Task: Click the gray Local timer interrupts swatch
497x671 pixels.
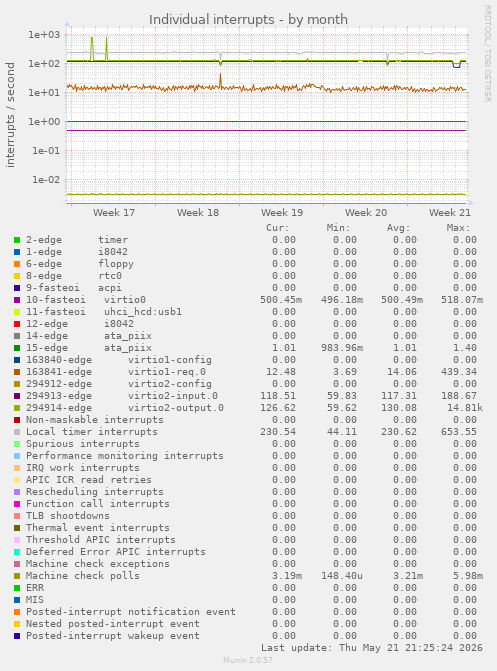Action: tap(17, 432)
